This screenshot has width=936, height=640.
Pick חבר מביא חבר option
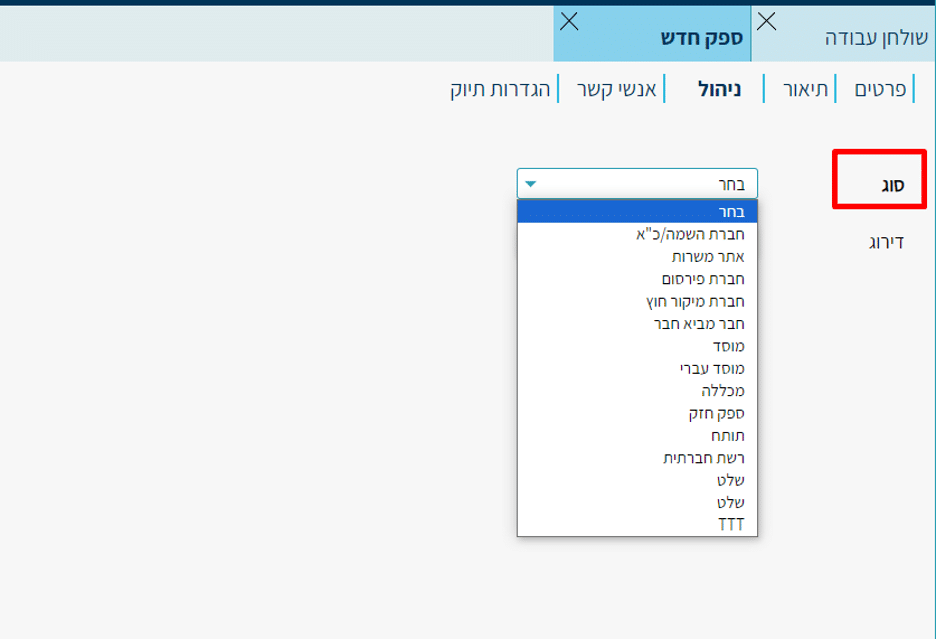(637, 323)
